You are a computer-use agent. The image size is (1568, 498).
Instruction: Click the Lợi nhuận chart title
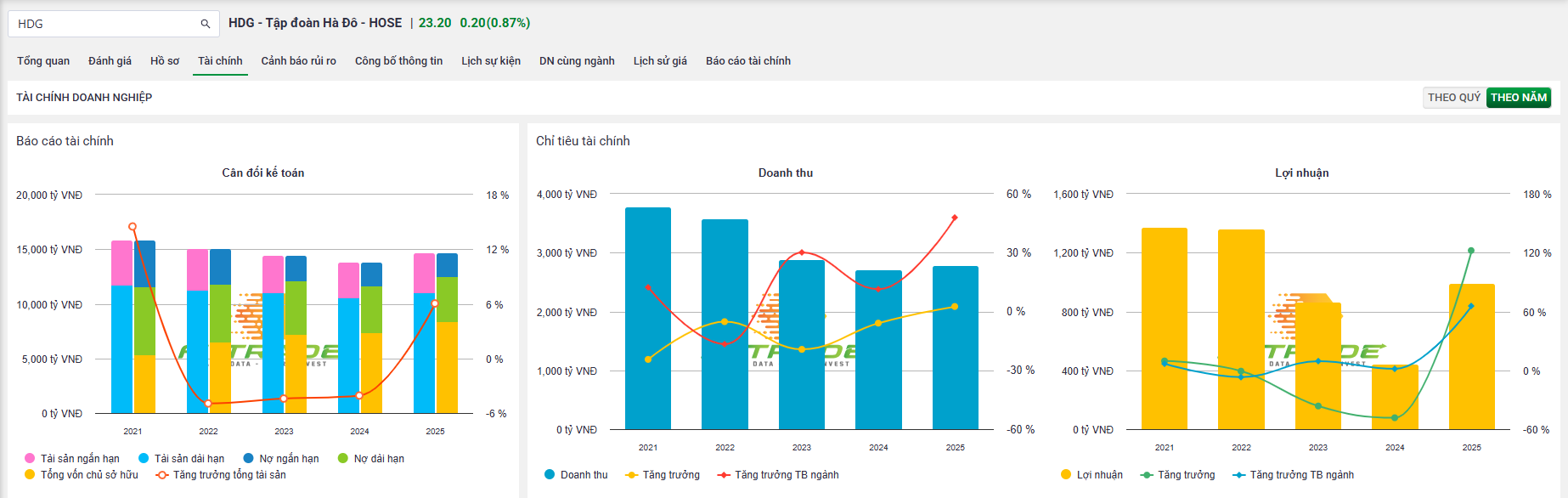1302,173
